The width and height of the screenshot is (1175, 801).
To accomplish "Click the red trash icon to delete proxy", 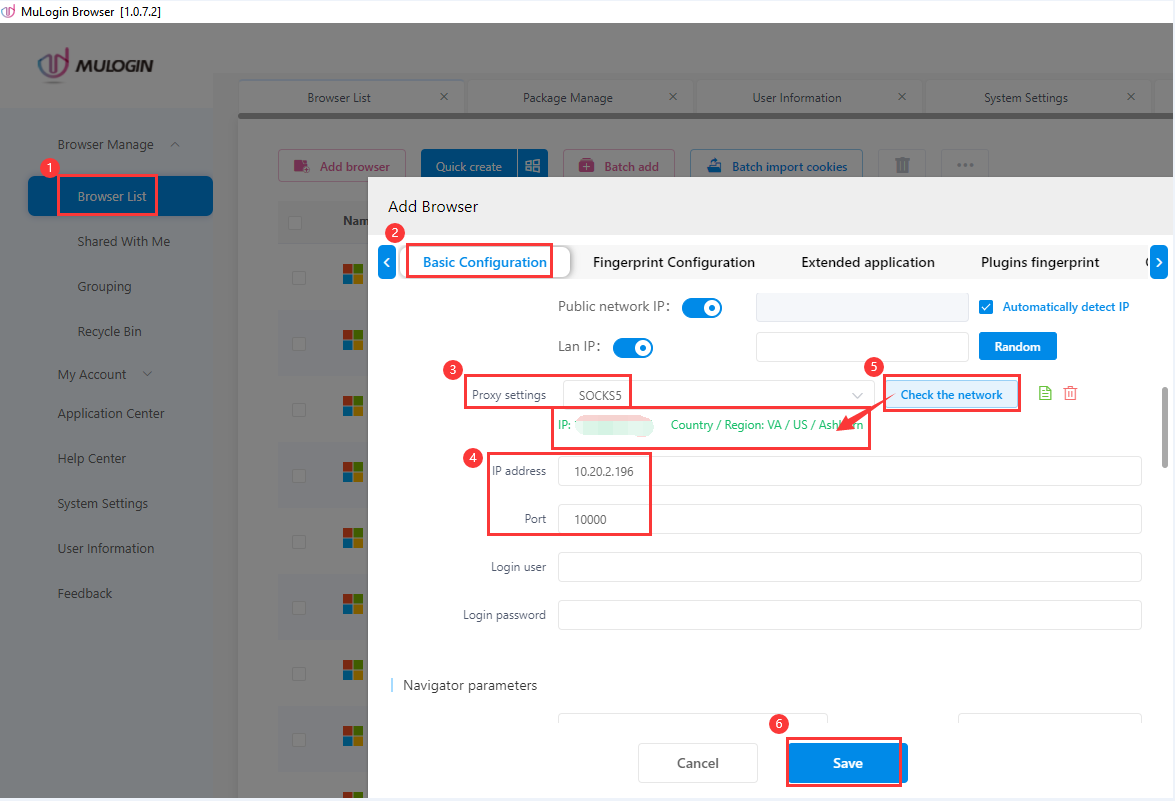I will (1070, 394).
